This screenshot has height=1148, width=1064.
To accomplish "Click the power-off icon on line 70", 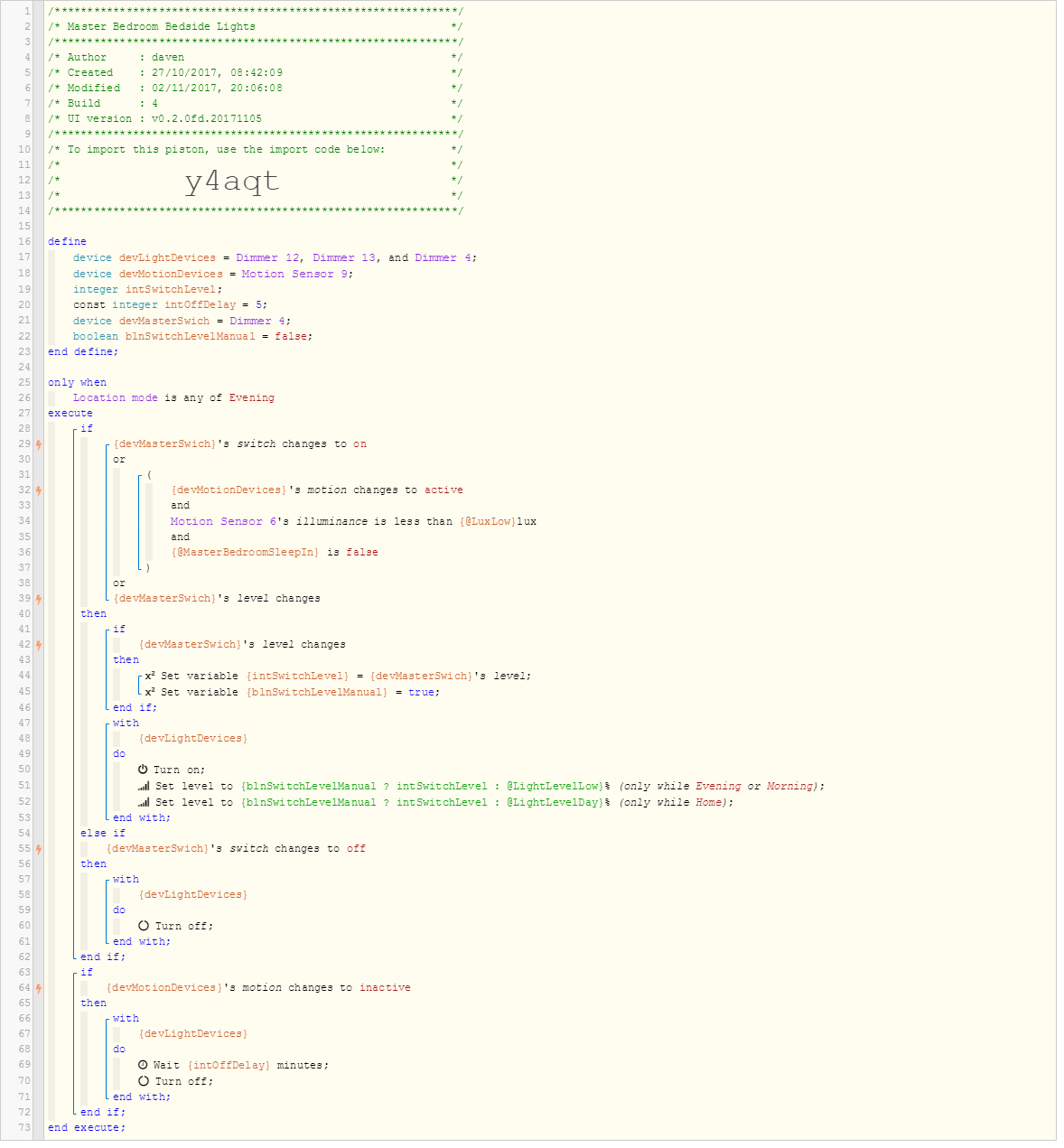I will [x=144, y=1081].
